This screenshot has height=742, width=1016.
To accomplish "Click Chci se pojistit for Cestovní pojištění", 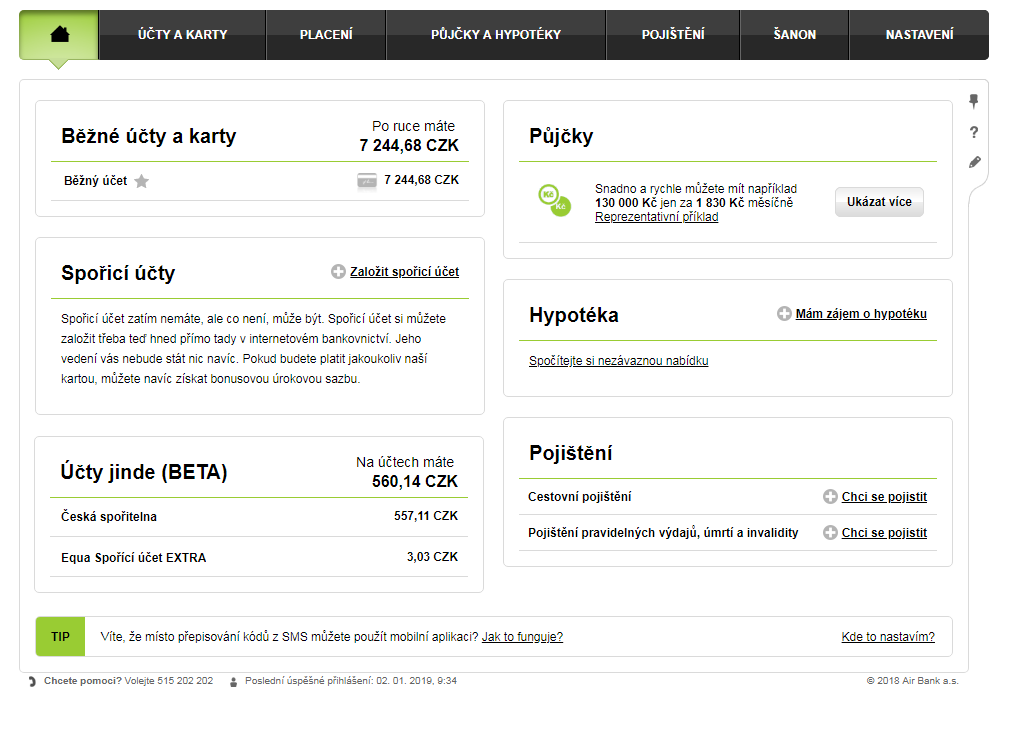I will click(884, 497).
